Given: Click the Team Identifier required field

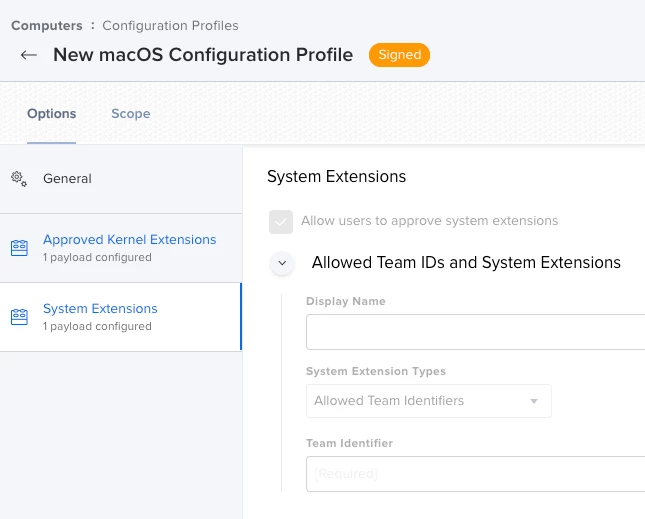Looking at the screenshot, I should 476,474.
